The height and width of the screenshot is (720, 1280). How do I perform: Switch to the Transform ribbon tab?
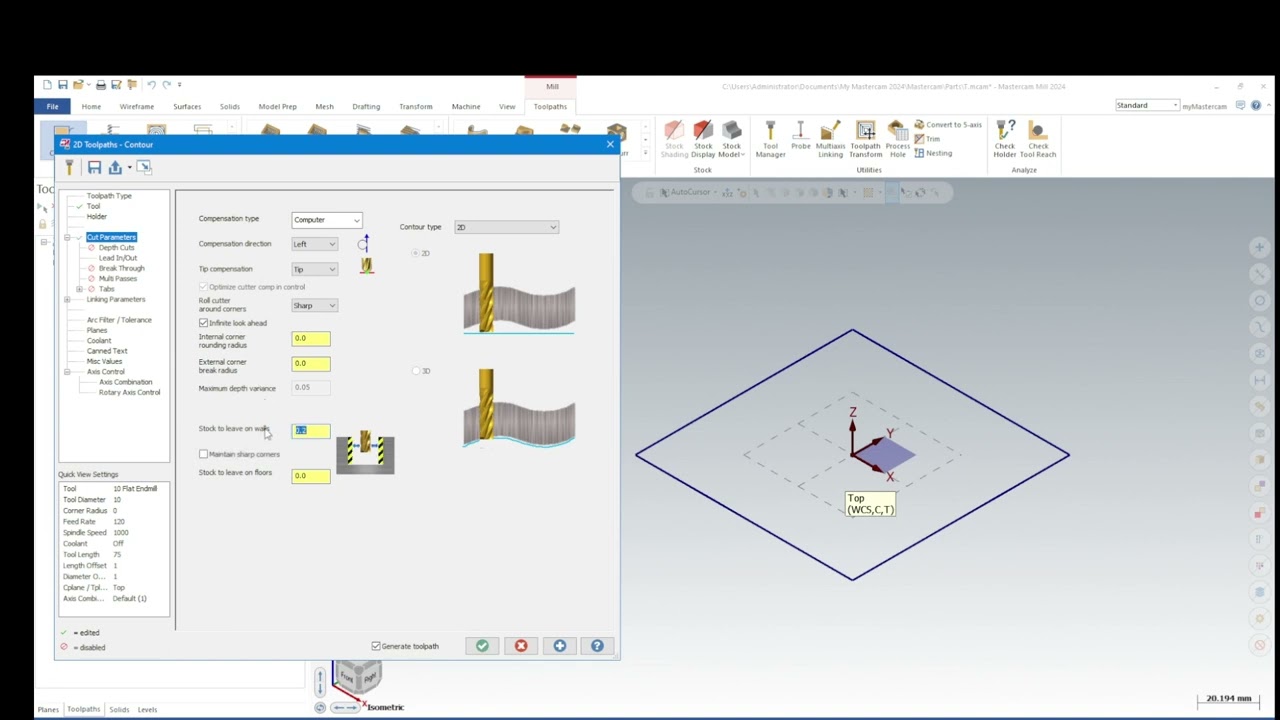click(415, 106)
